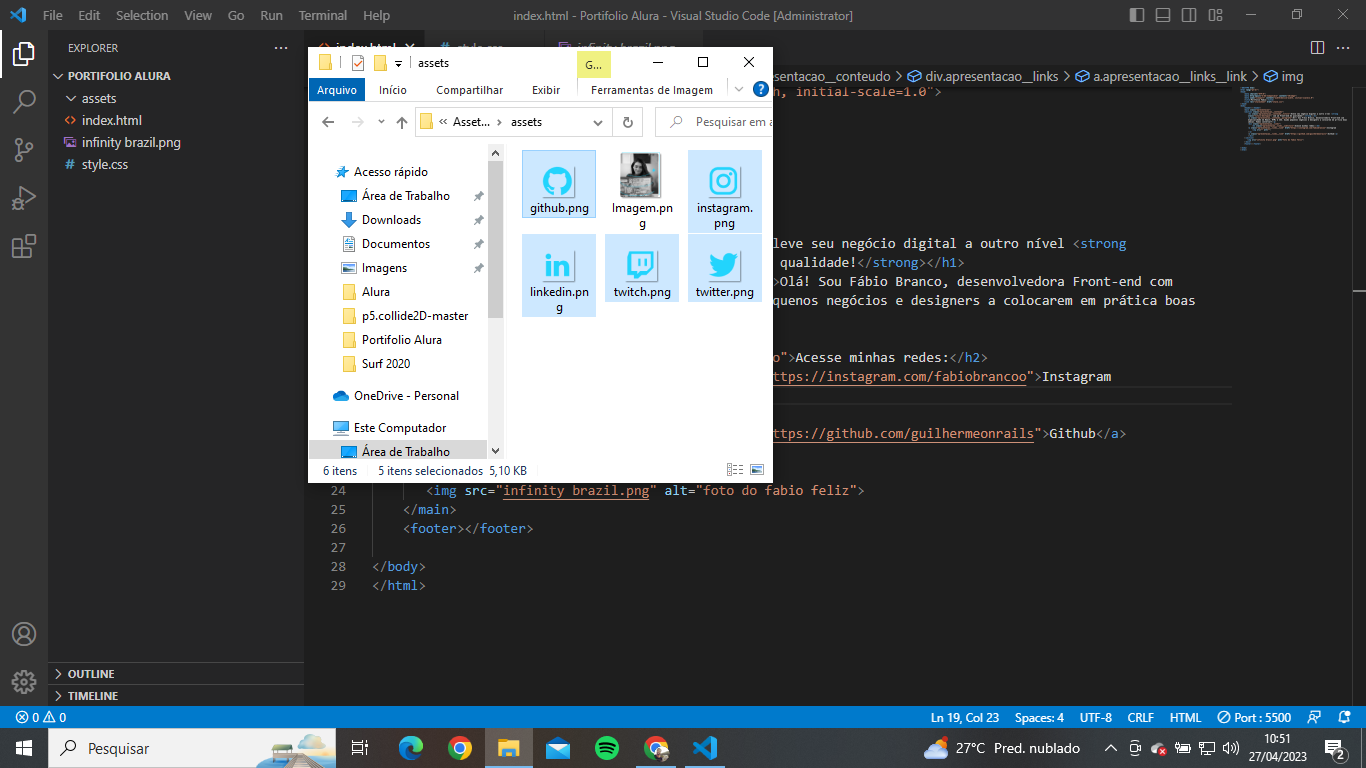Switch File Explorer to details view
This screenshot has width=1366, height=768.
click(735, 470)
